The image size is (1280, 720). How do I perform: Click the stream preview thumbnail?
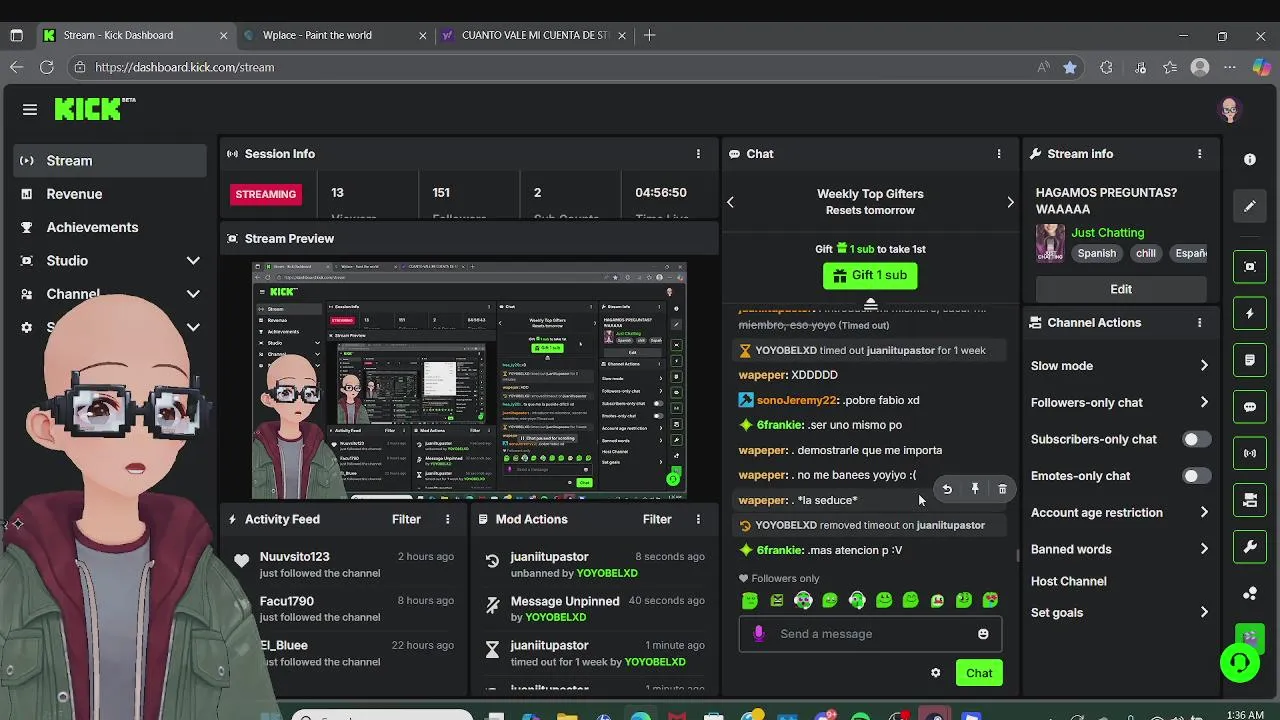[469, 380]
